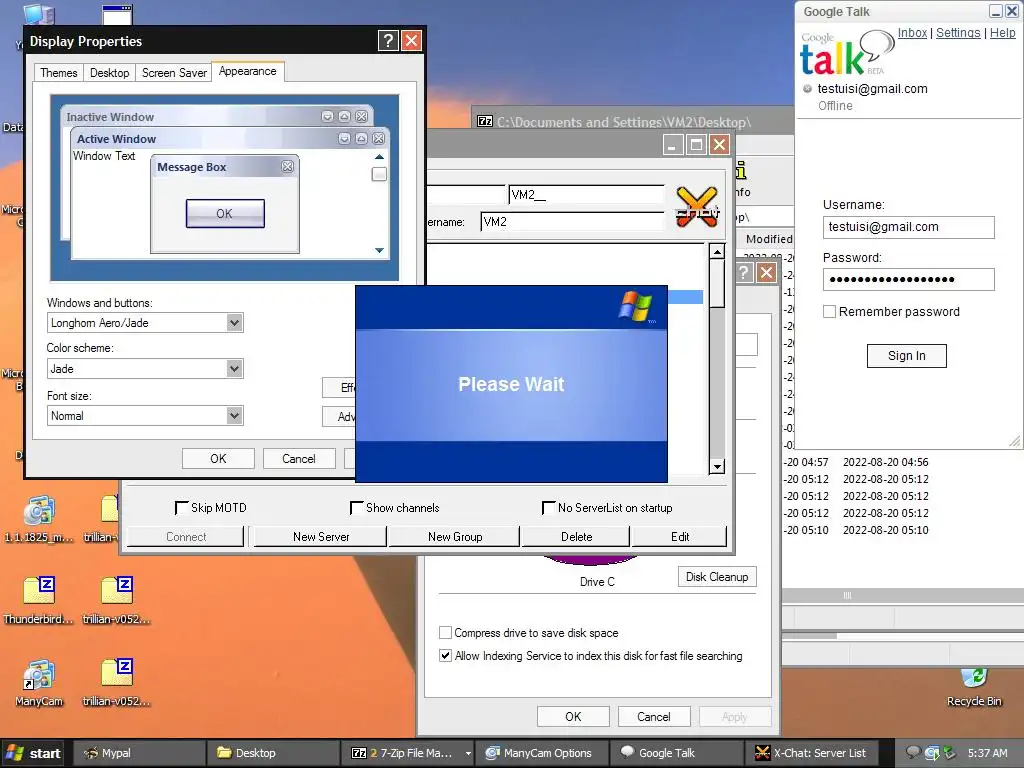Screen dimensions: 1024x768
Task: Open Google Talk Settings link
Action: pos(958,33)
